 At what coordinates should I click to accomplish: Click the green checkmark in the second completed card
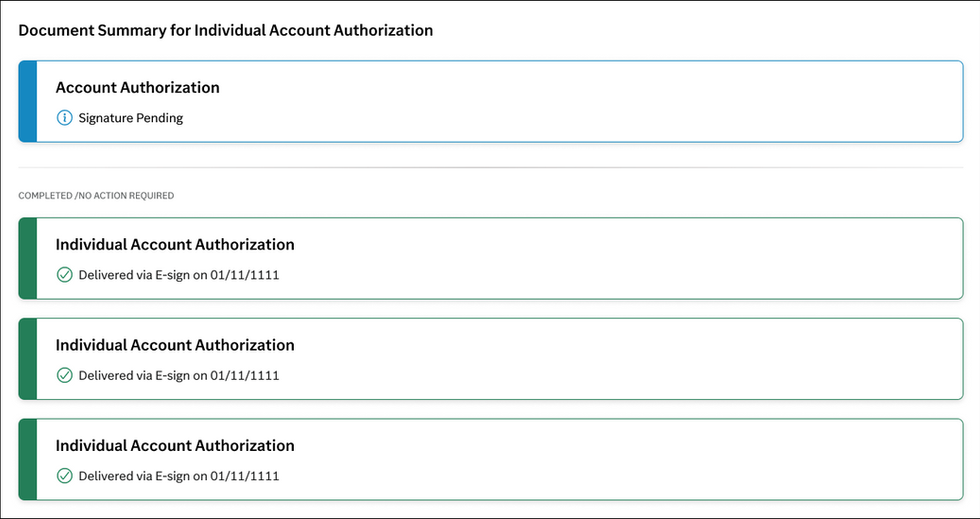(65, 376)
